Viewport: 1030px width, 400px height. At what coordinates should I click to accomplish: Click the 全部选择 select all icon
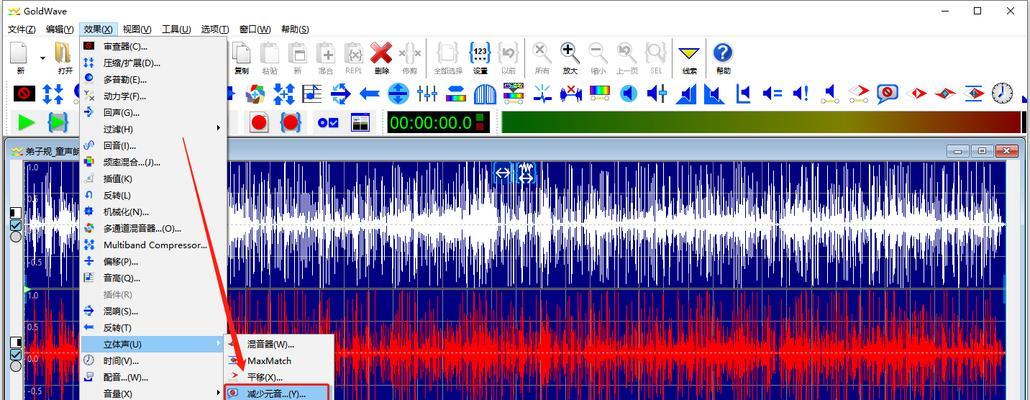[x=448, y=53]
